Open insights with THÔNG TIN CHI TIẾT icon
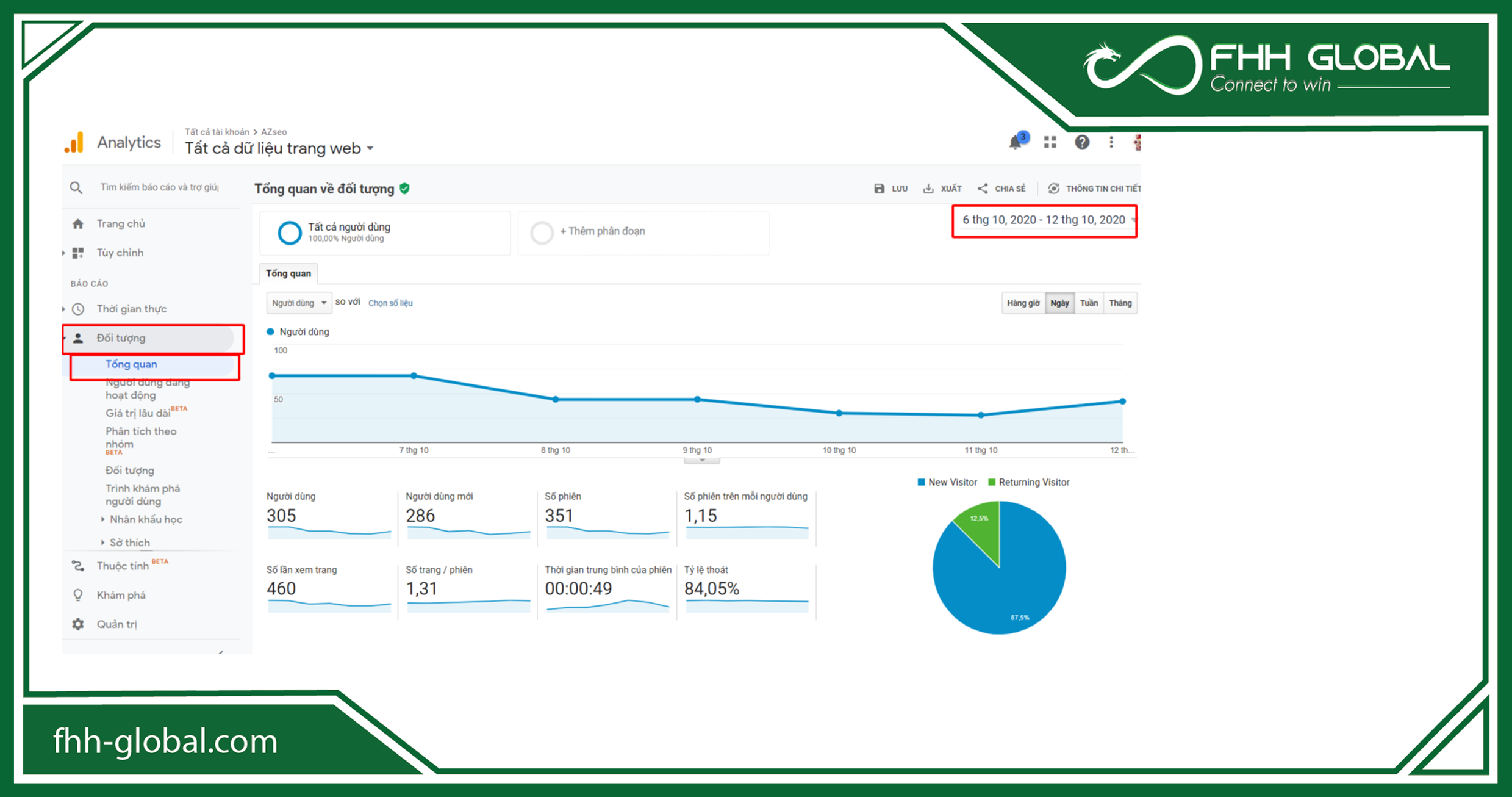The image size is (1512, 797). 1053,189
